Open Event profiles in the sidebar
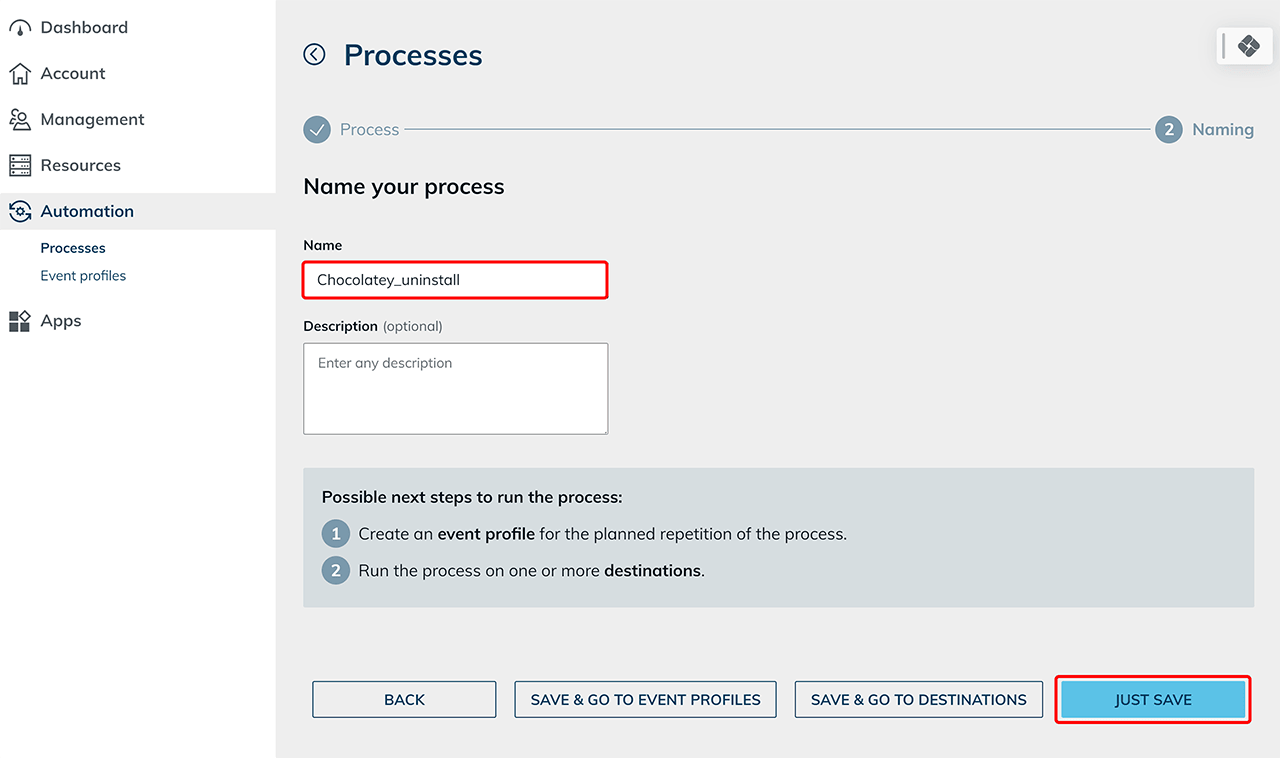Image resolution: width=1280 pixels, height=758 pixels. tap(83, 276)
